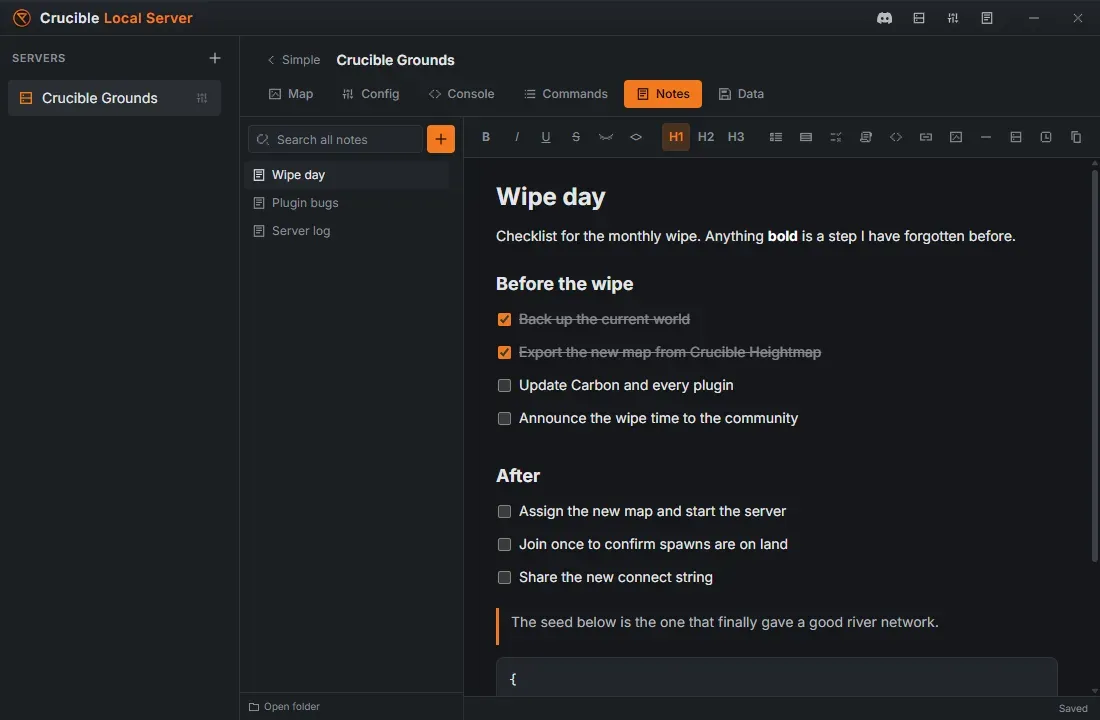Insert a task checklist
The image size is (1100, 720).
836,137
